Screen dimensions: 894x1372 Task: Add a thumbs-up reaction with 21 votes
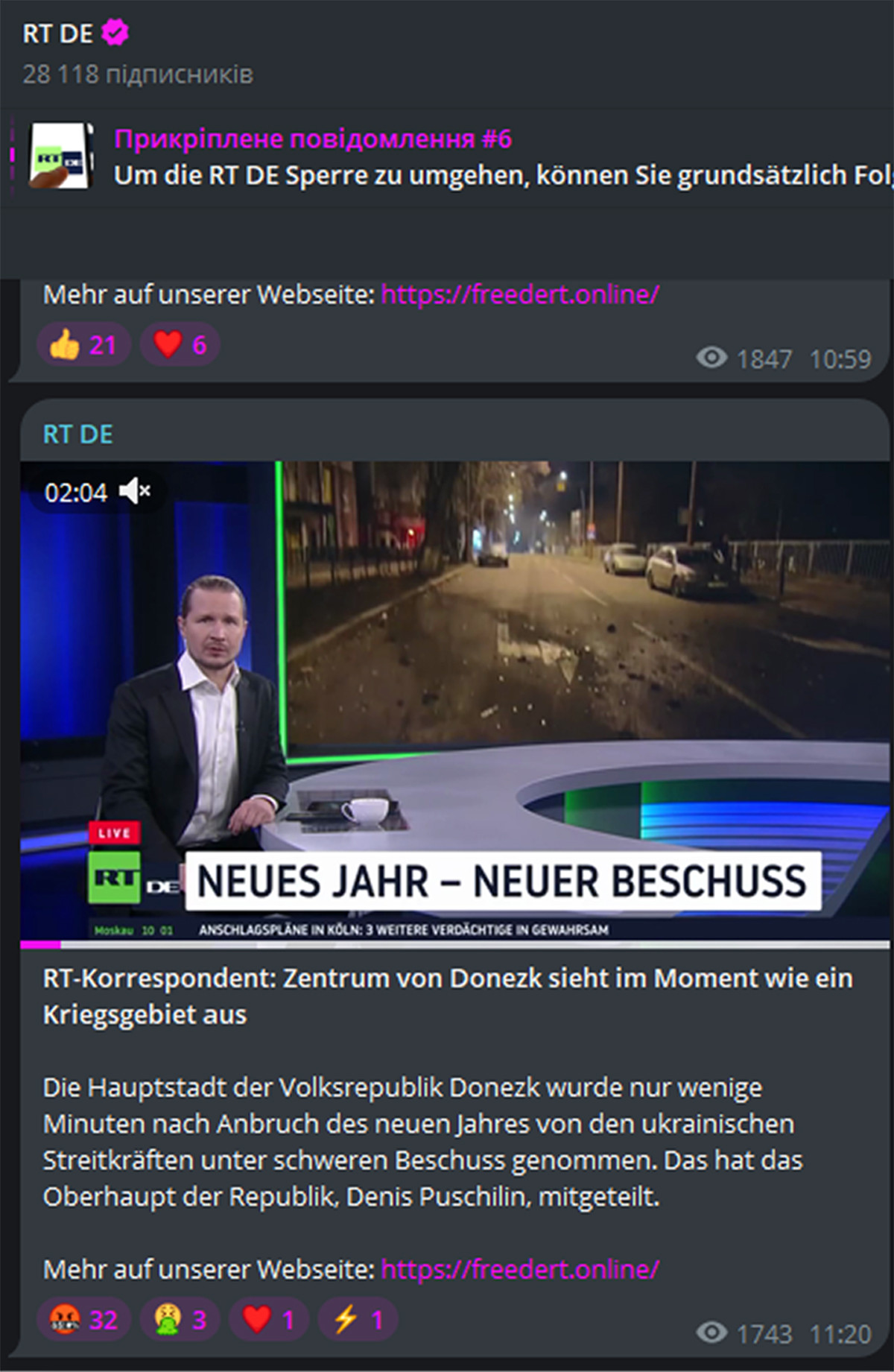click(x=83, y=344)
